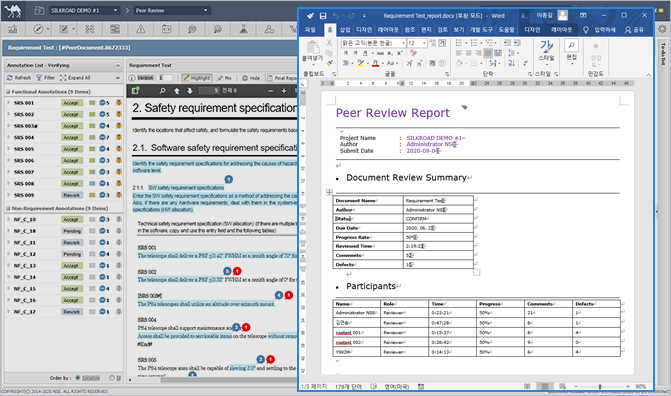Click the compass icon in Silkroad toolbar
The width and height of the screenshot is (671, 396).
[38, 29]
